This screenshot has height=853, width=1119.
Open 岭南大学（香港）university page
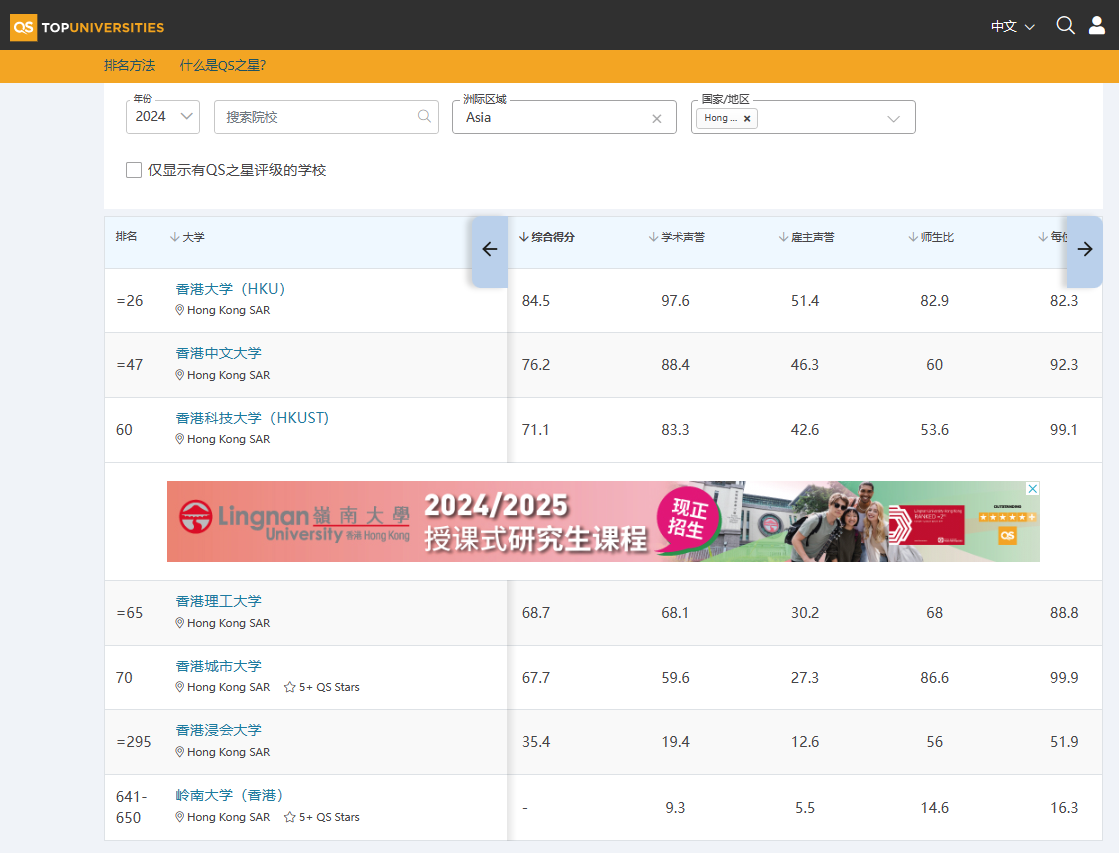pos(230,795)
